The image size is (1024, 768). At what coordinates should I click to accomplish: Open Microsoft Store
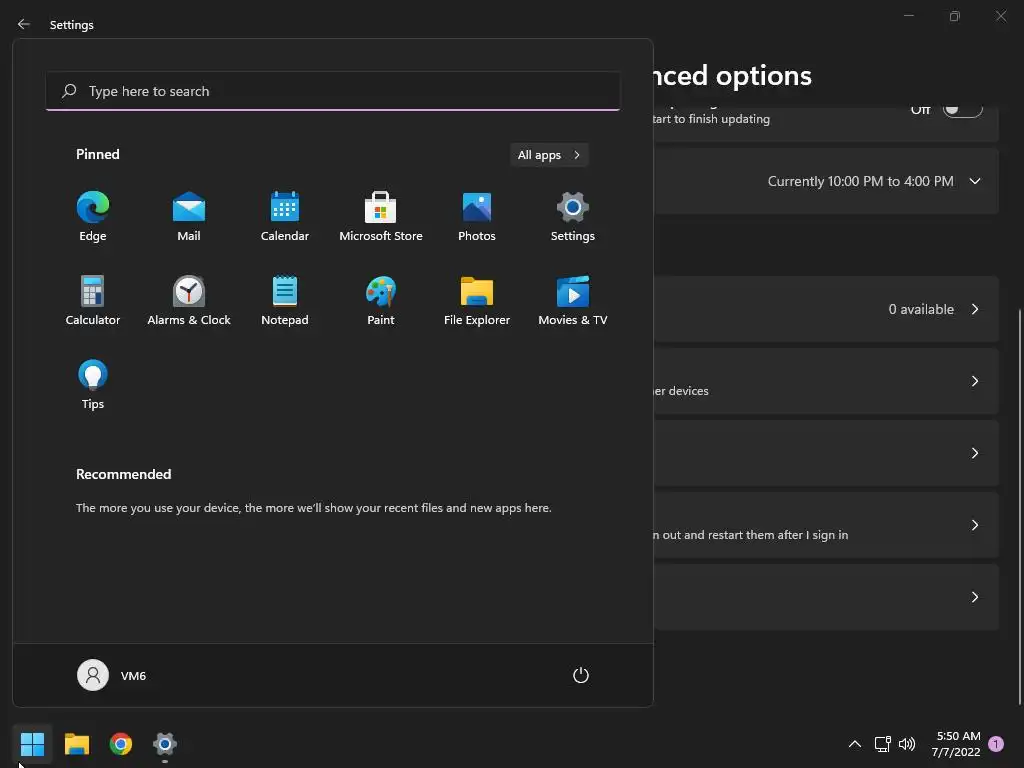pos(381,217)
